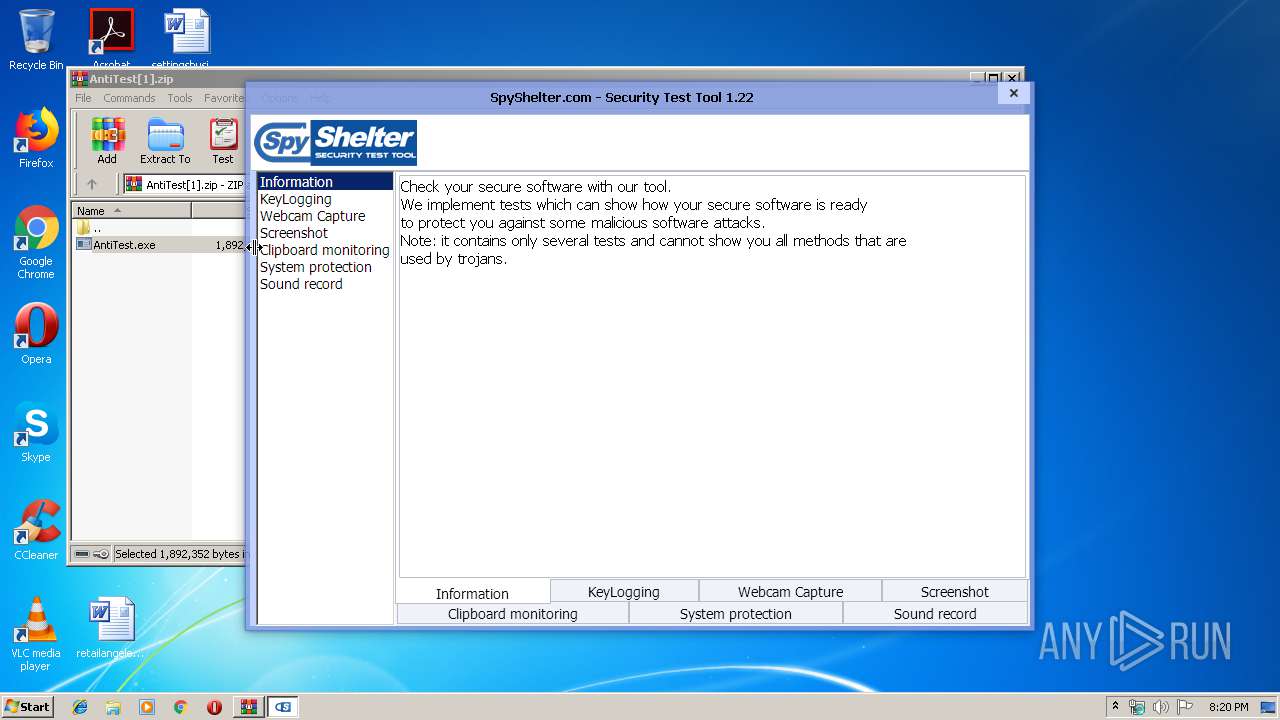Click the 8:20 PM taskbar clock
This screenshot has height=720, width=1280.
(x=1228, y=707)
